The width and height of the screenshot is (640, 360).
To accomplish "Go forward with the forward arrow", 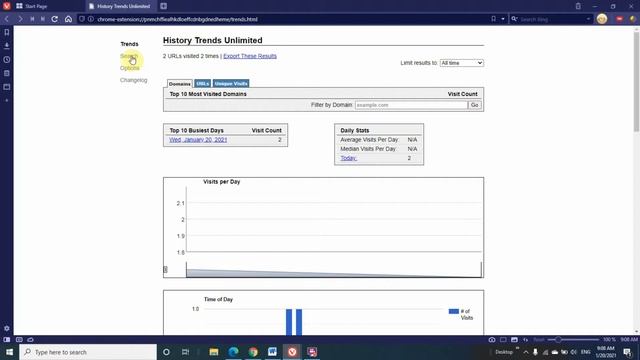I will click(20, 19).
